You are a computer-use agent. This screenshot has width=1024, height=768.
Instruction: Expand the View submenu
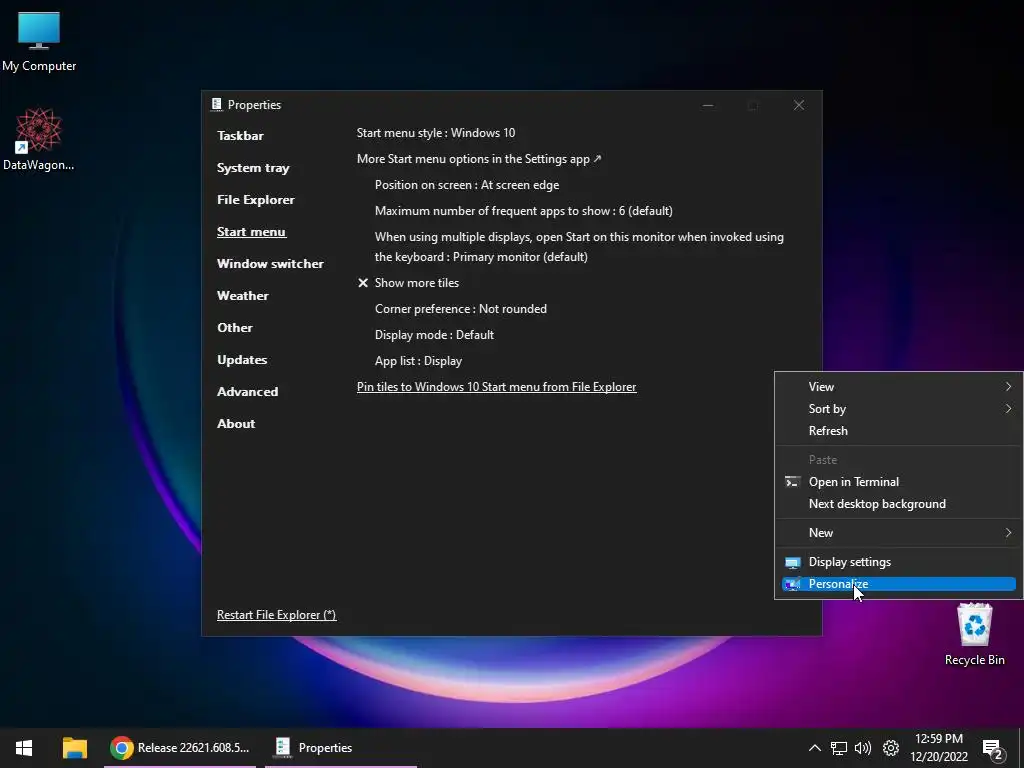point(899,387)
